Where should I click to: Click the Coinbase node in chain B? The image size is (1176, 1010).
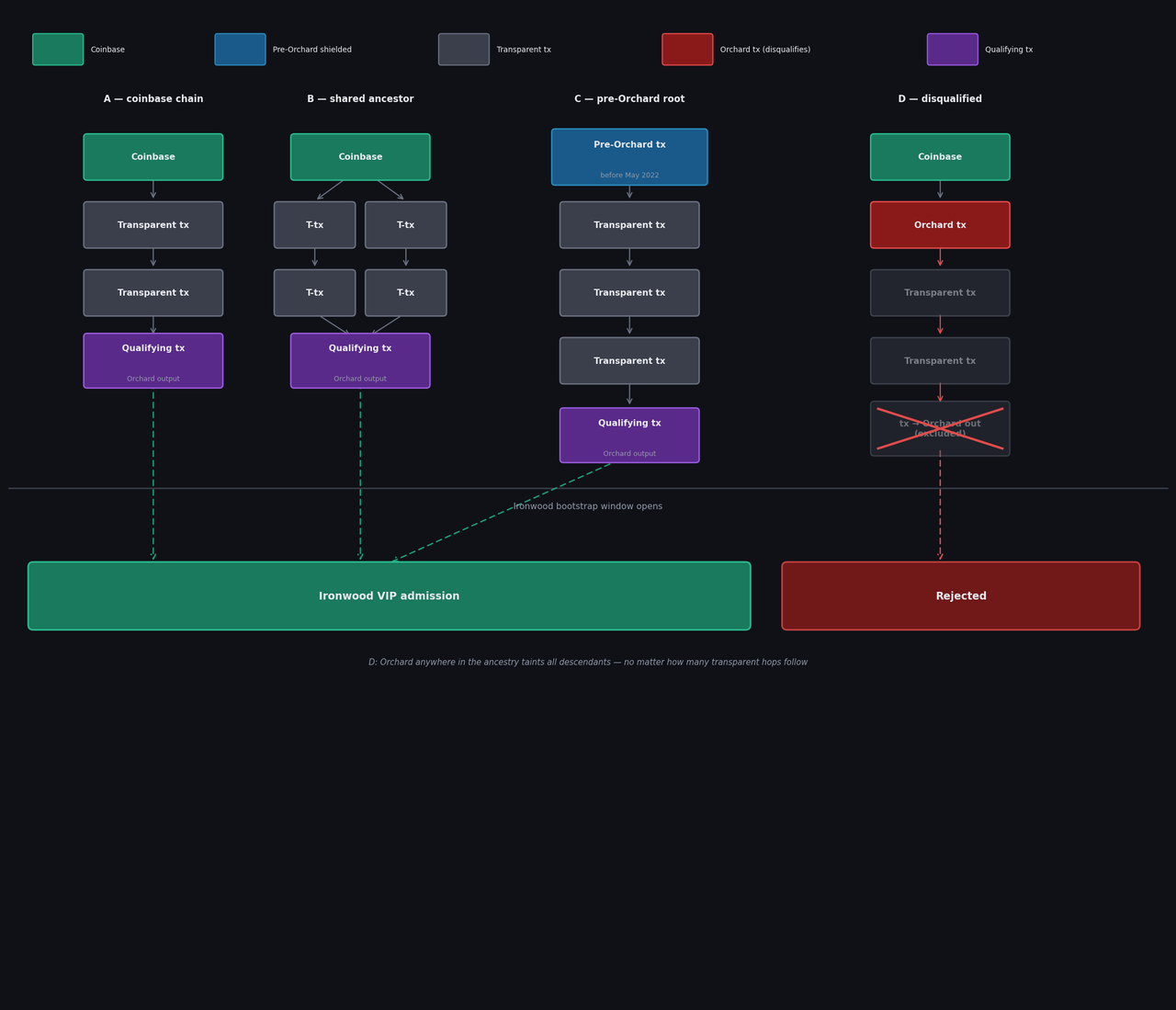point(360,157)
